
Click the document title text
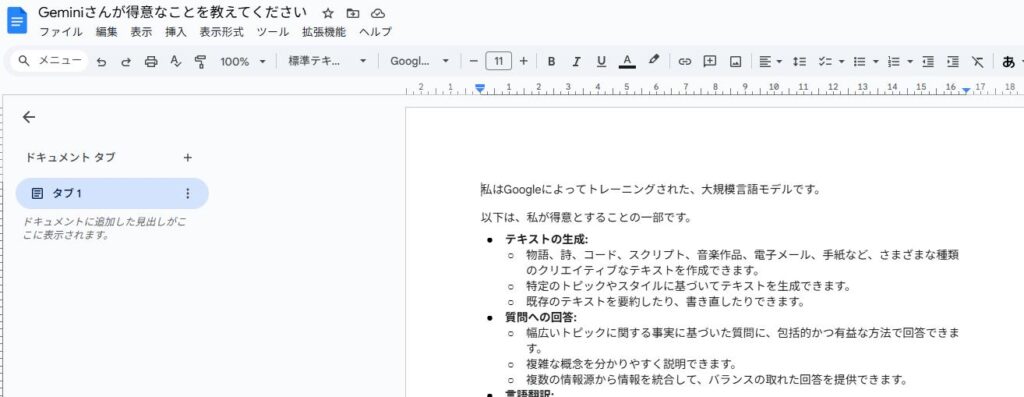click(172, 12)
